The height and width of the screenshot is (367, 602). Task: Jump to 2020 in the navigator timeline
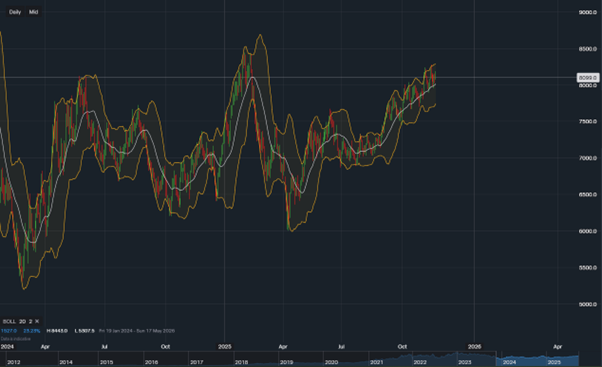click(331, 362)
